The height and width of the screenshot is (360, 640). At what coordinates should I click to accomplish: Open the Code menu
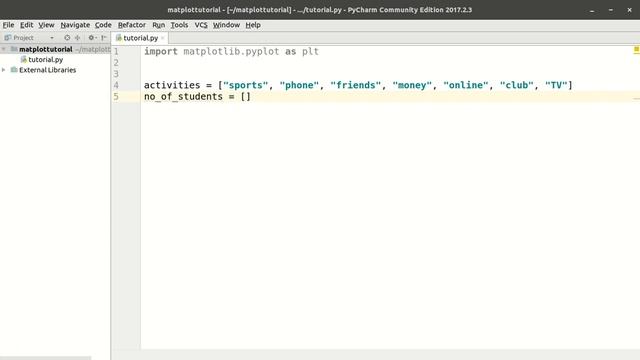click(x=103, y=25)
